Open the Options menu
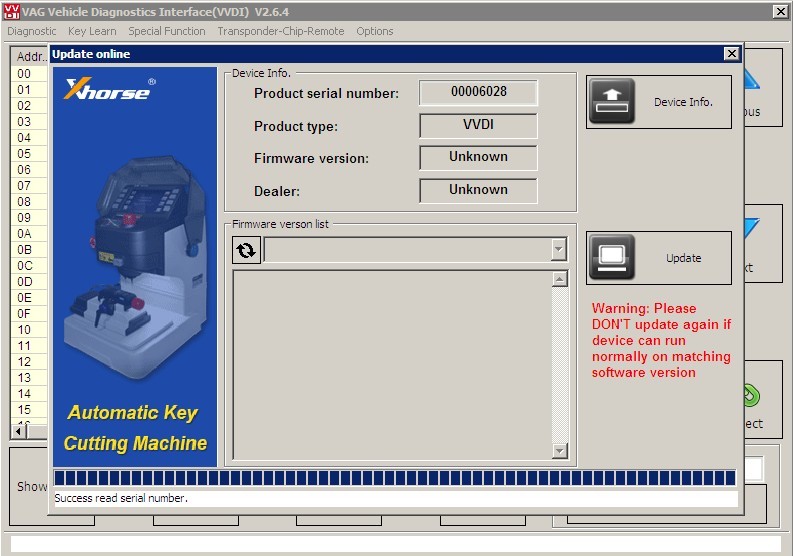The width and height of the screenshot is (793, 556). coord(375,31)
